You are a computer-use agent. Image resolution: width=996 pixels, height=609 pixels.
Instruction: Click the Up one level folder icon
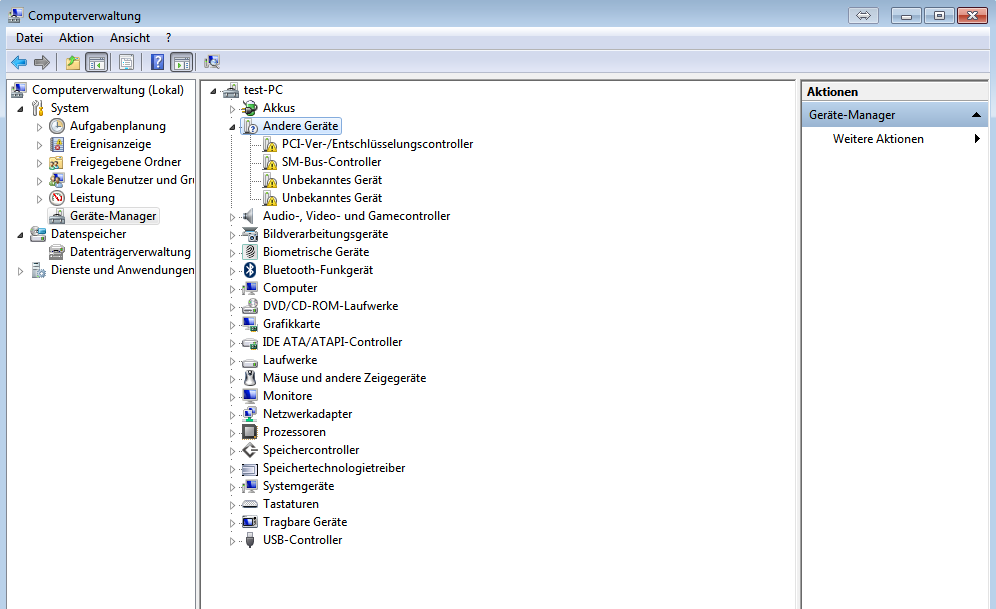point(73,62)
